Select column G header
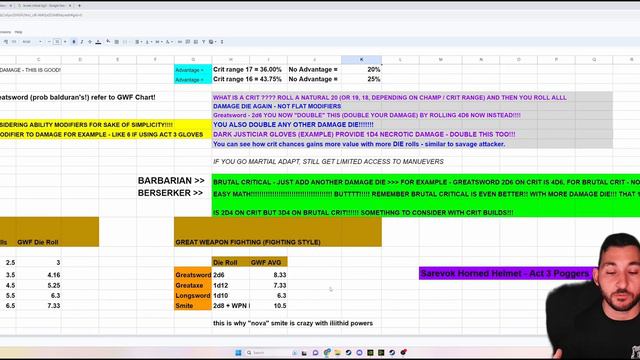 [193, 60]
